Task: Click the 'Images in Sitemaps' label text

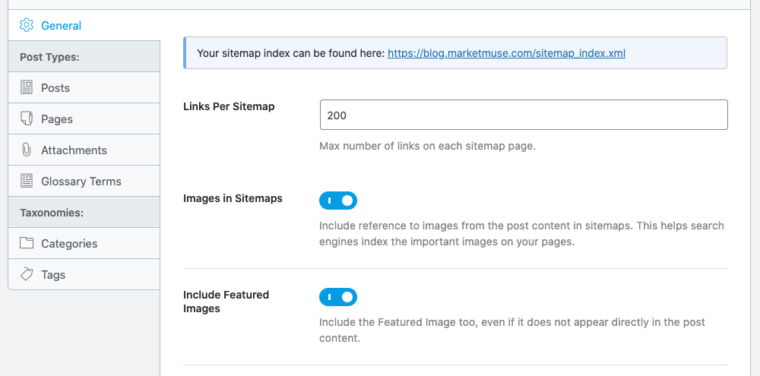Action: (233, 198)
